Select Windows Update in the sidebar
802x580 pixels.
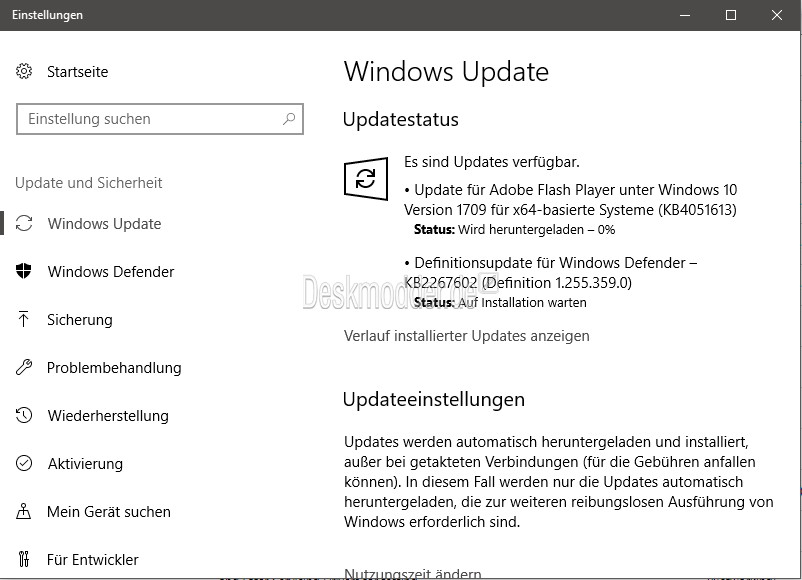104,224
